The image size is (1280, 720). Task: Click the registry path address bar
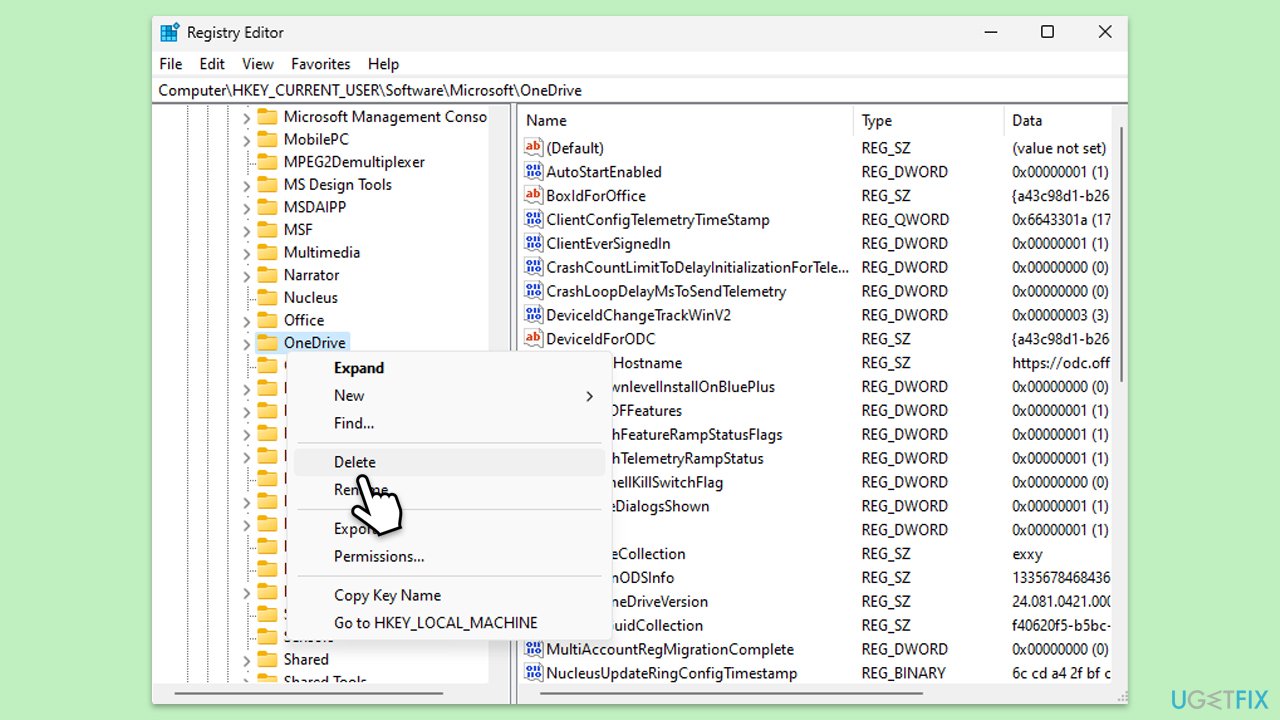(640, 90)
